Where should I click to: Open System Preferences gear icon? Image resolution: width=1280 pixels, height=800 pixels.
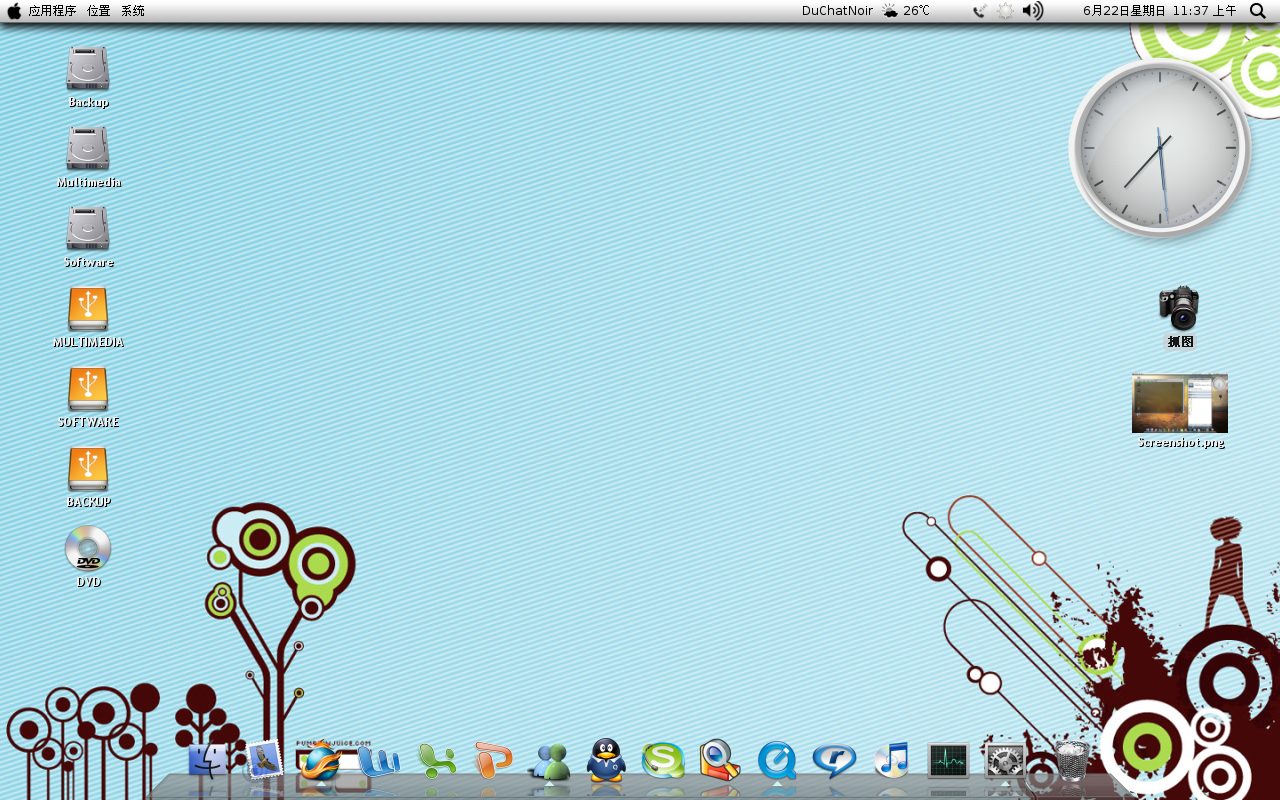pos(1005,761)
